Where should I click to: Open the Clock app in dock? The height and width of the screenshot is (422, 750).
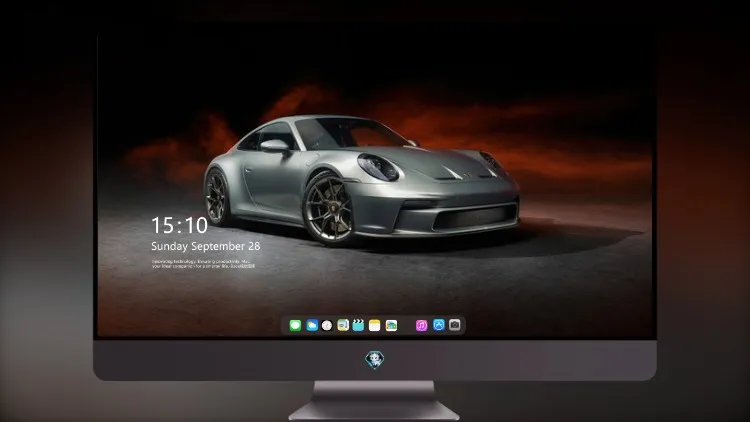tap(327, 325)
